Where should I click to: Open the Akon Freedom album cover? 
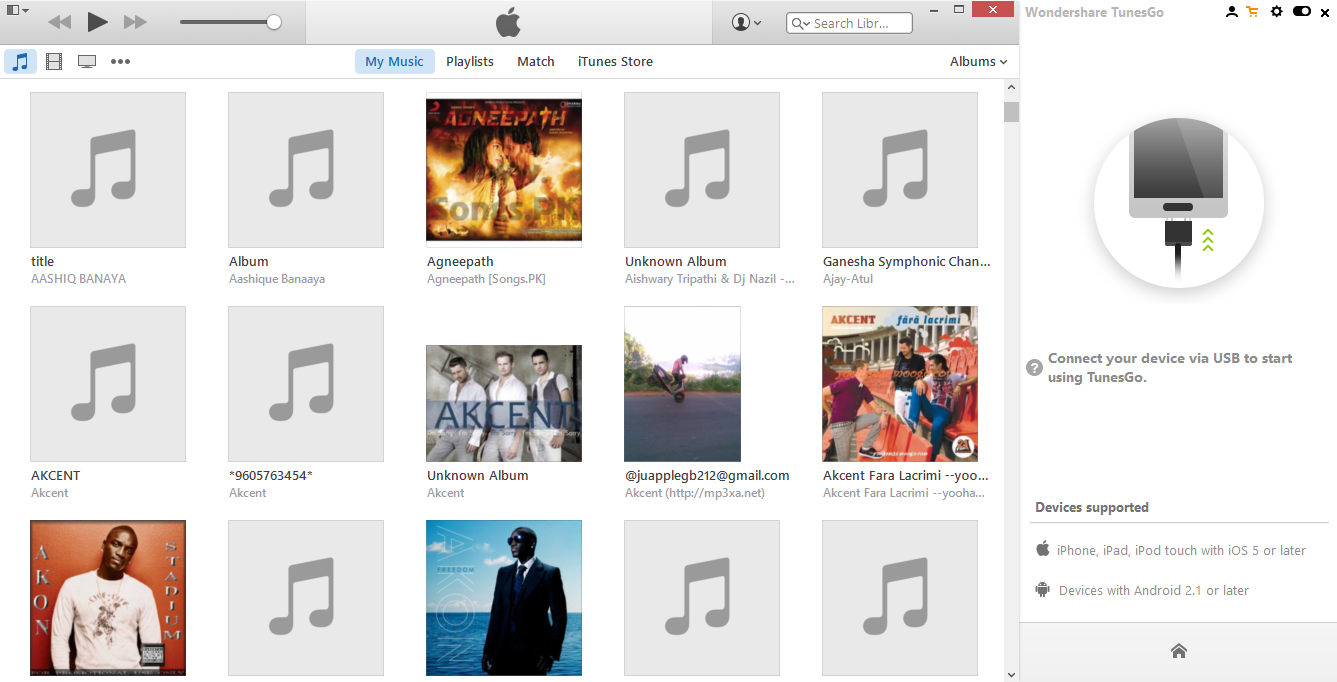[x=504, y=598]
